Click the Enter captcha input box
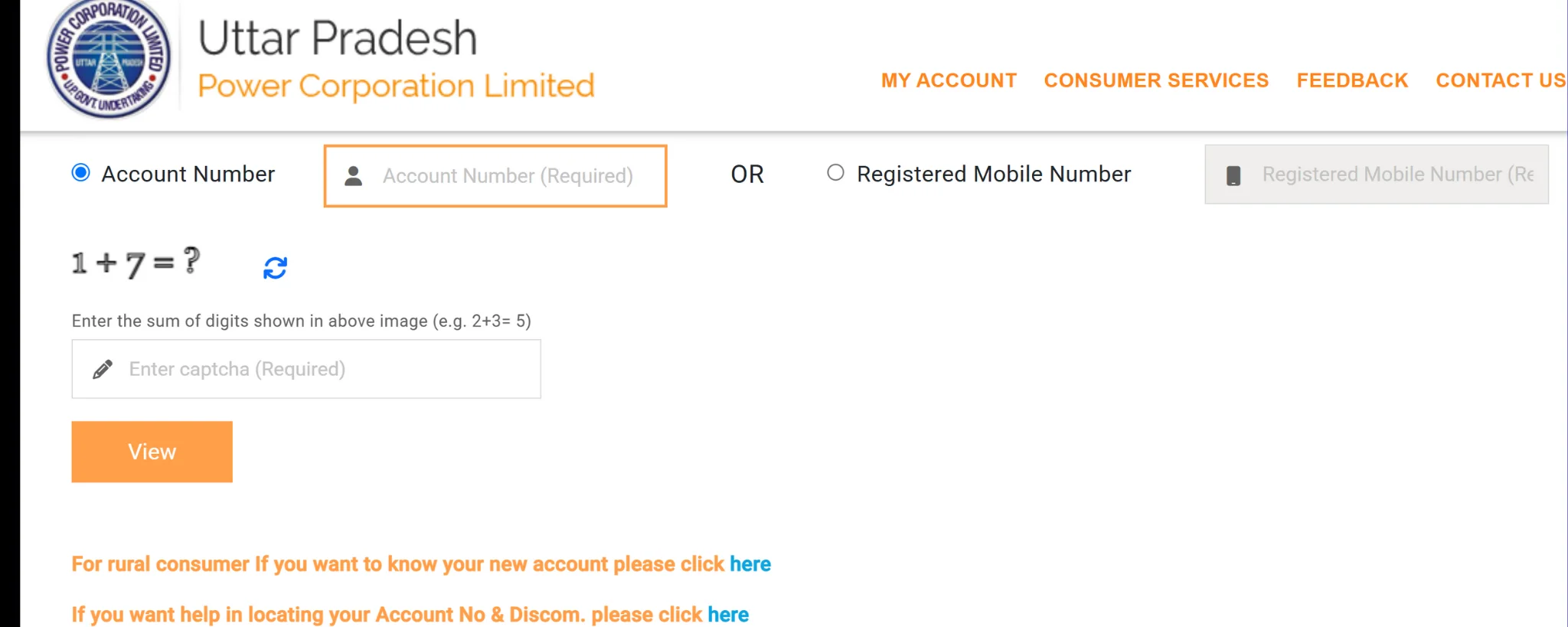 pos(322,369)
